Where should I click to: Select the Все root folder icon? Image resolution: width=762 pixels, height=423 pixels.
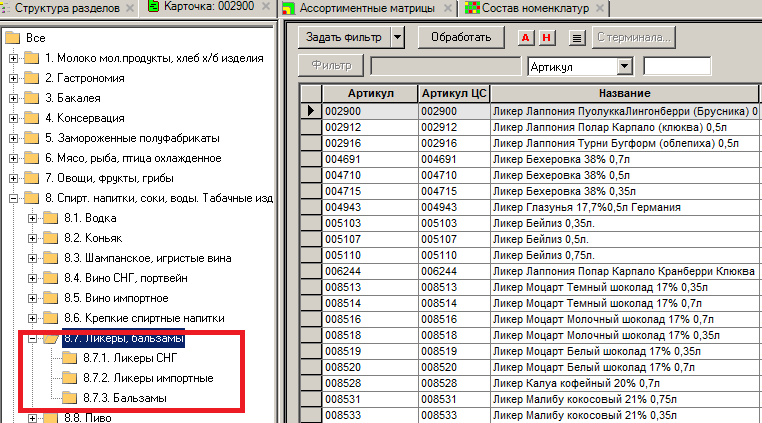click(x=13, y=38)
